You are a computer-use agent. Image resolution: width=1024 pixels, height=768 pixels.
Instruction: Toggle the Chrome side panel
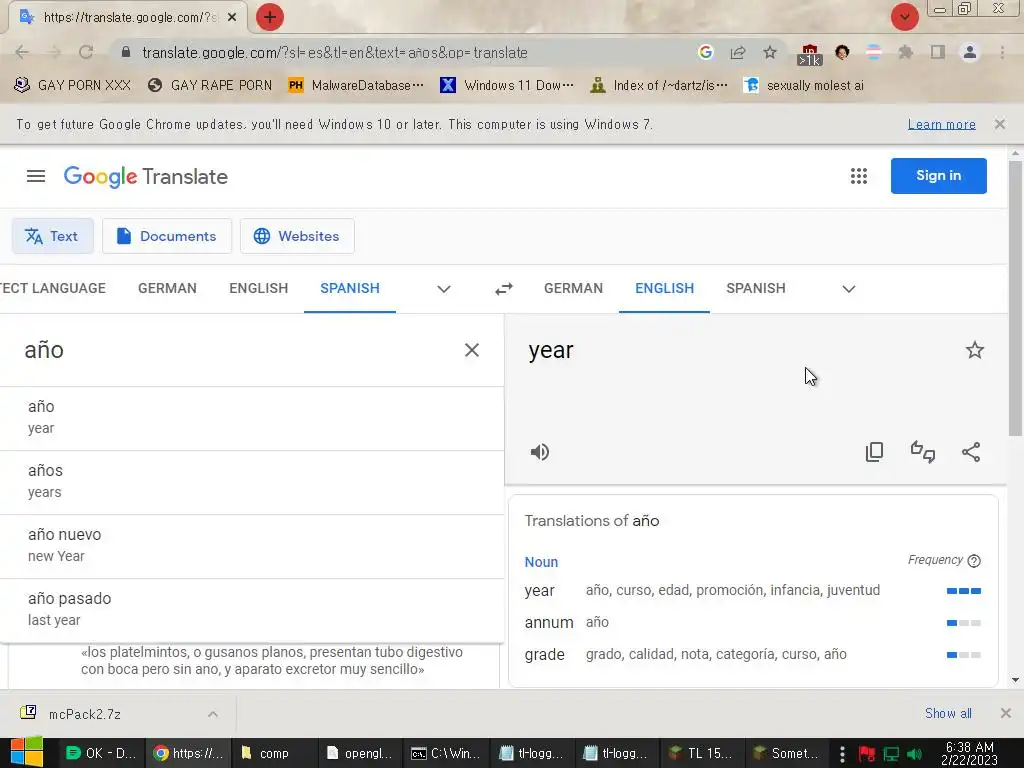click(938, 52)
